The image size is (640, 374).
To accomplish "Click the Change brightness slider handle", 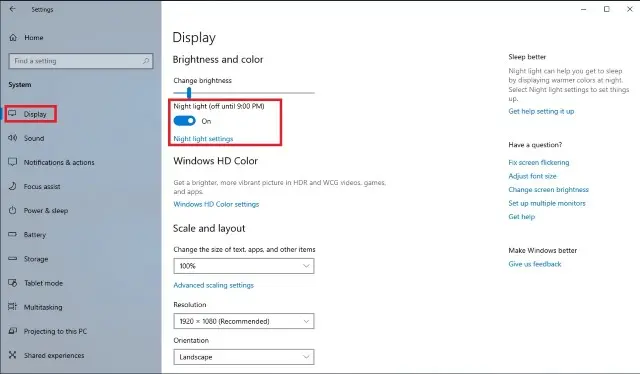I will pyautogui.click(x=189, y=93).
